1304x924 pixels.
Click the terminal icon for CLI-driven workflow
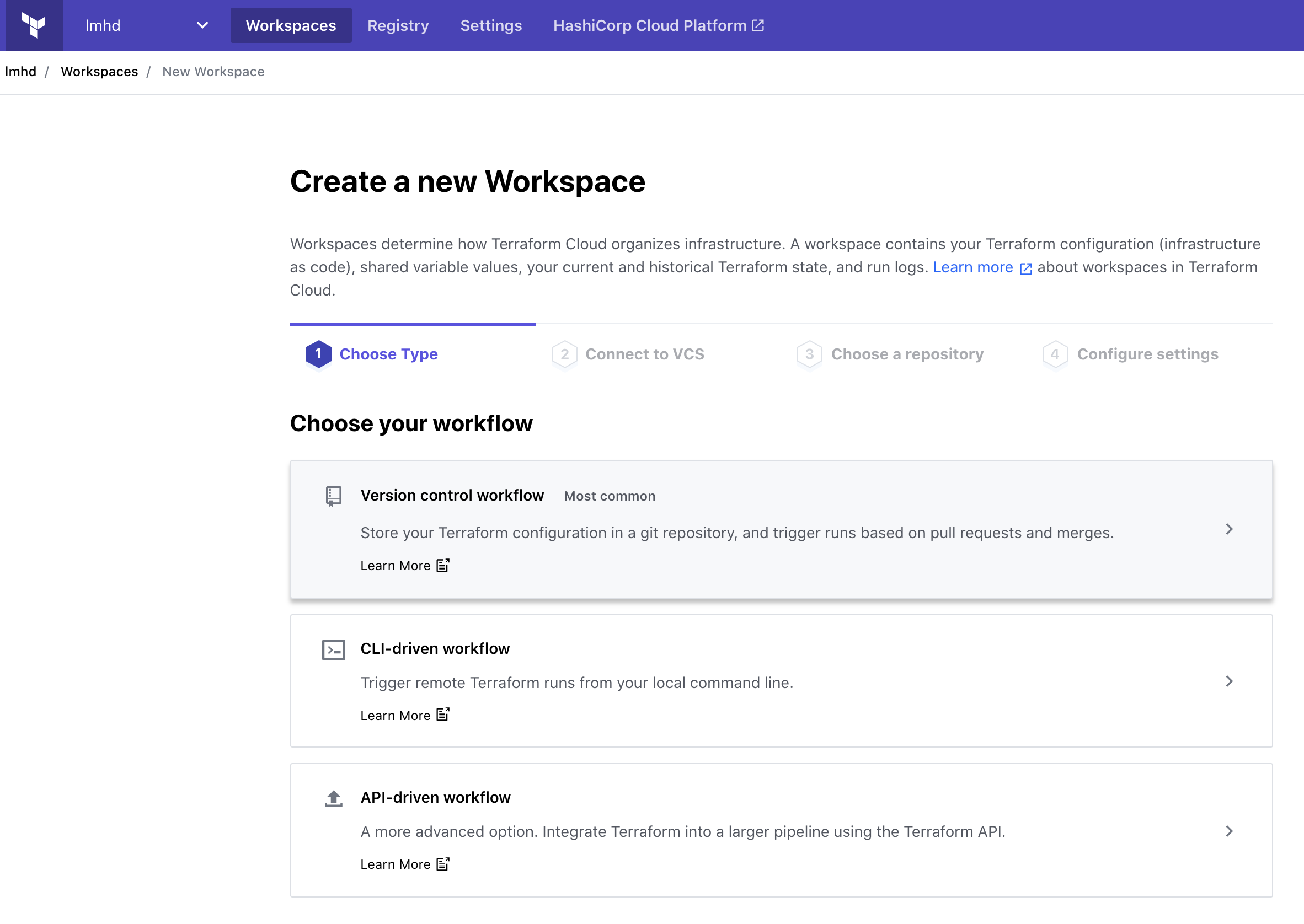[333, 649]
